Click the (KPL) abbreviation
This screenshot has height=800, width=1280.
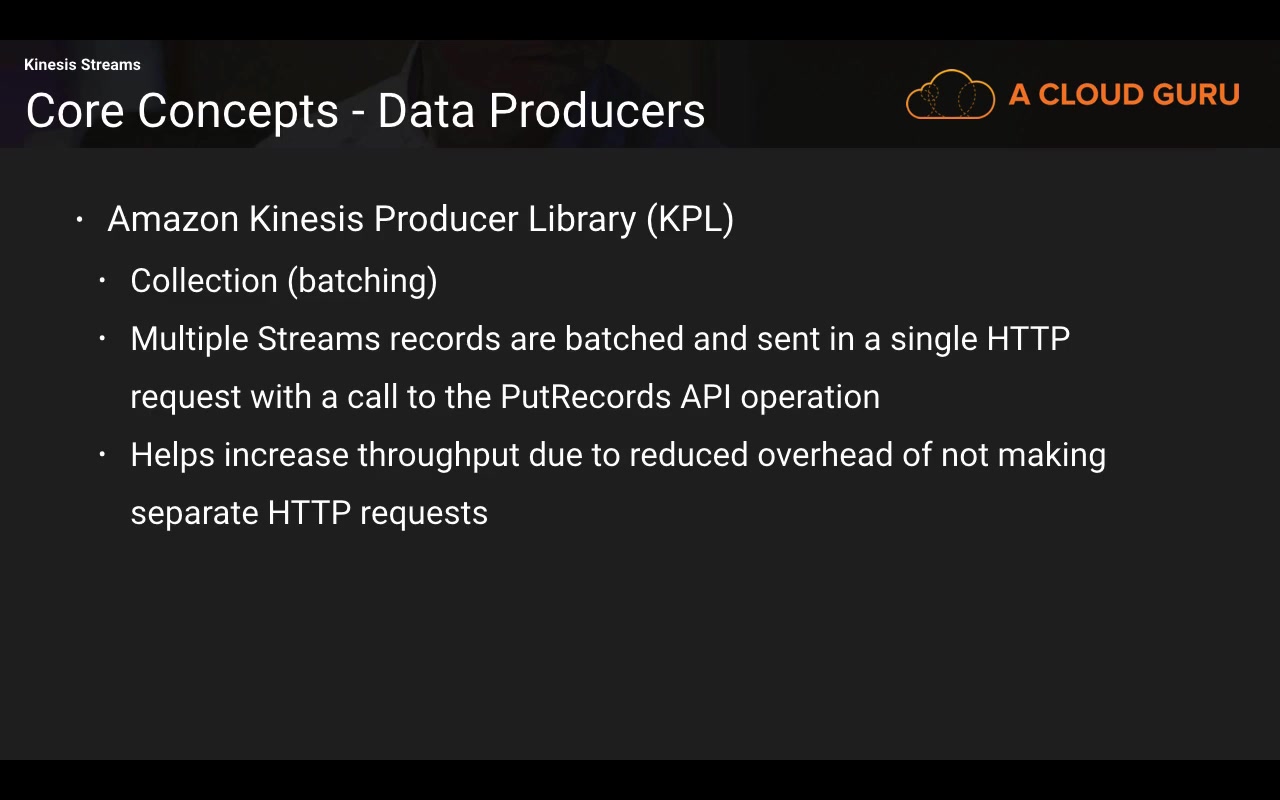point(690,219)
